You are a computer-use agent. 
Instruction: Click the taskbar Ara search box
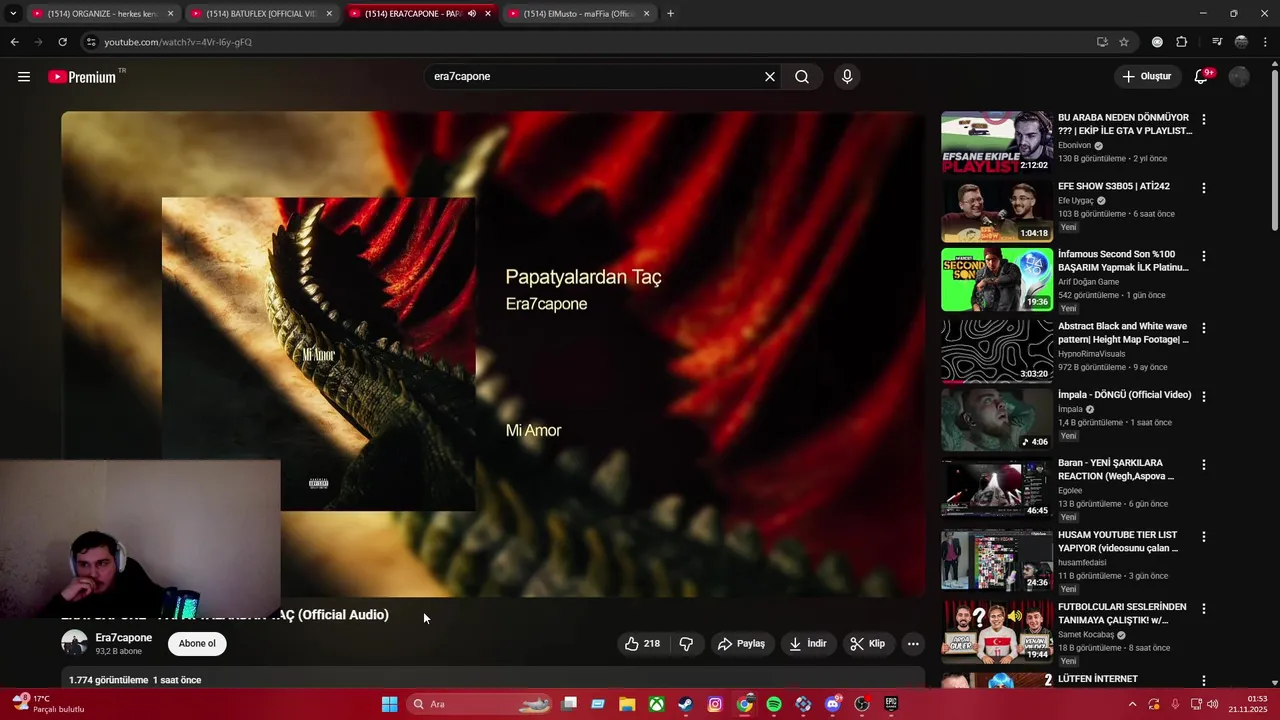480,704
